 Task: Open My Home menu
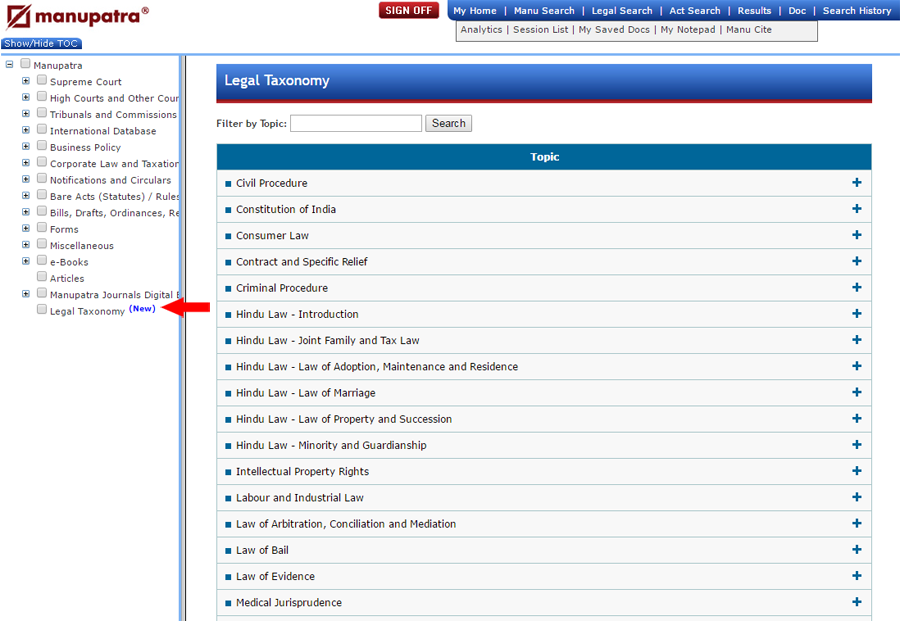tap(475, 11)
